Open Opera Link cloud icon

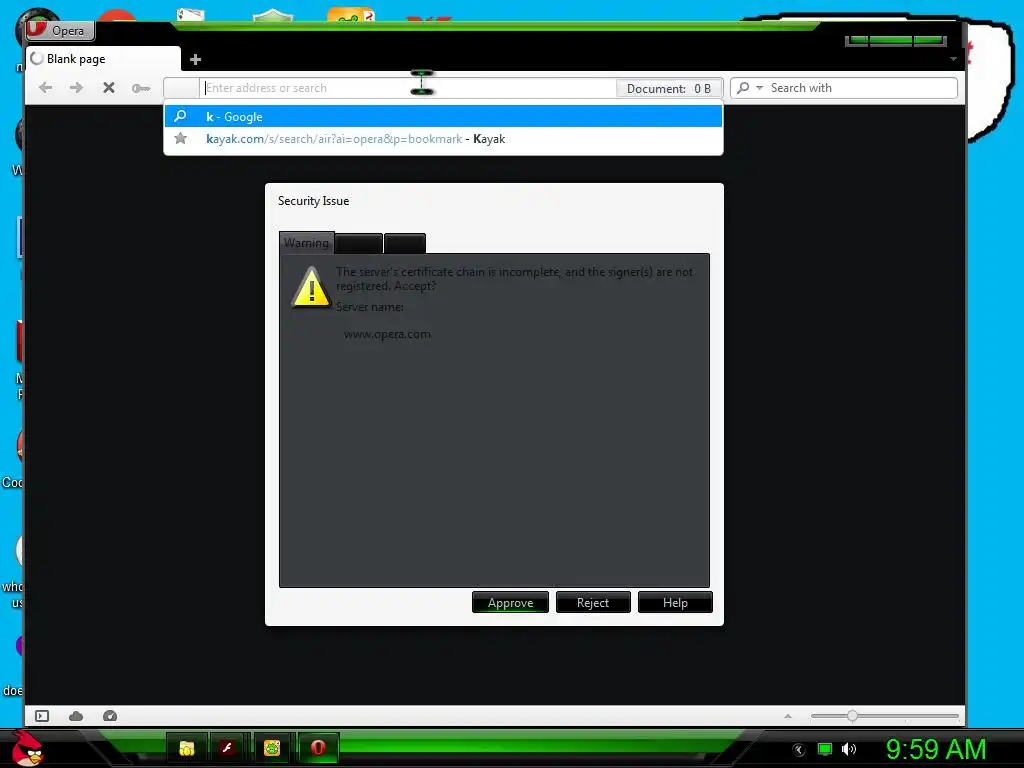pos(76,716)
